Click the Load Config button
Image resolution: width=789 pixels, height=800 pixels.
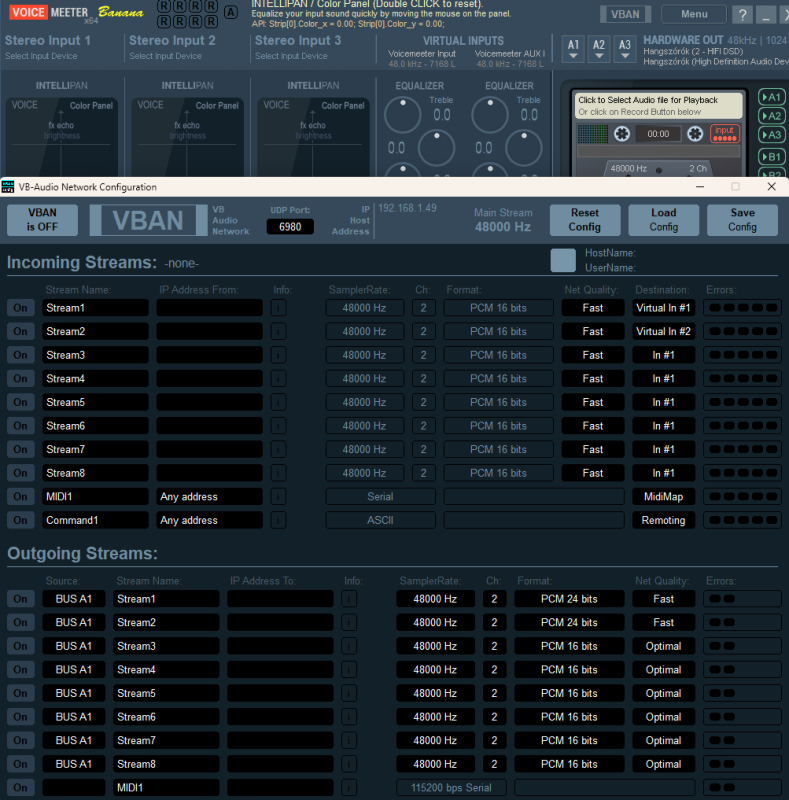663,220
